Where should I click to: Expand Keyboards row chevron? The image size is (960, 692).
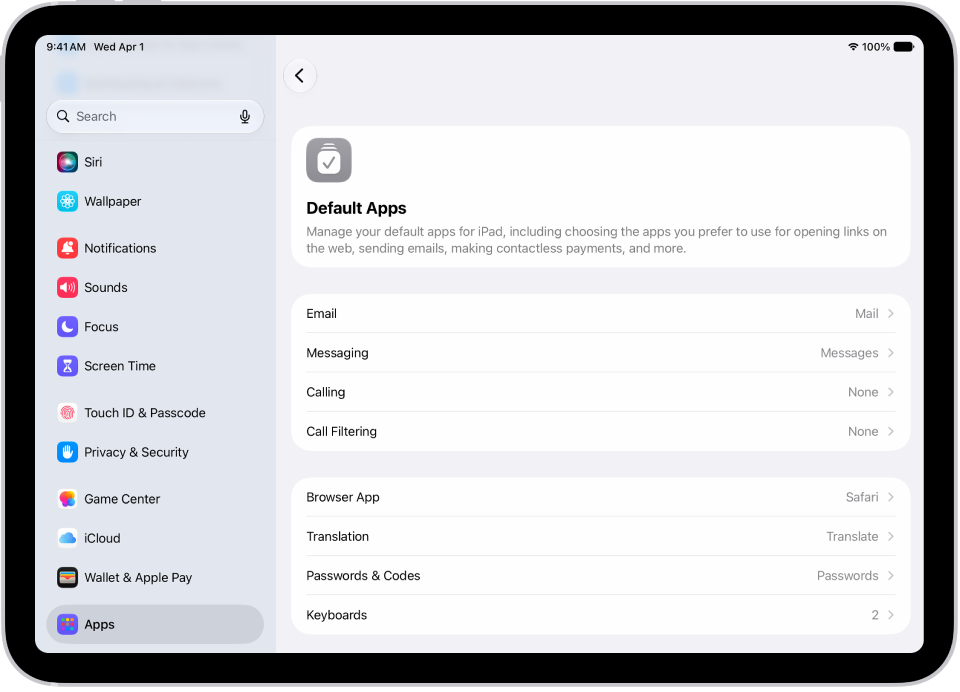[891, 615]
